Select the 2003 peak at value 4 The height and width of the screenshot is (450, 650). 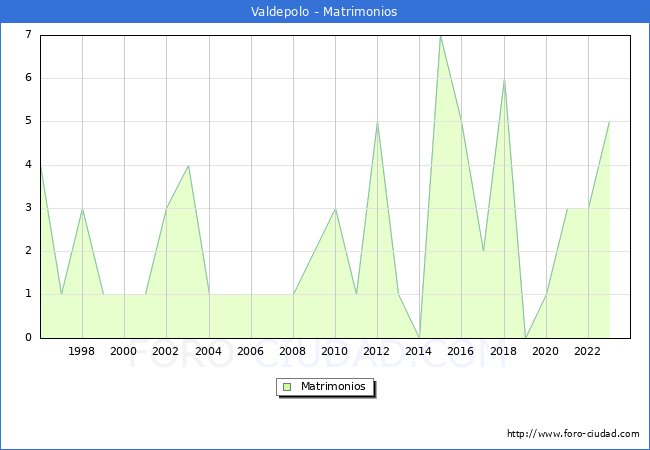pyautogui.click(x=188, y=165)
